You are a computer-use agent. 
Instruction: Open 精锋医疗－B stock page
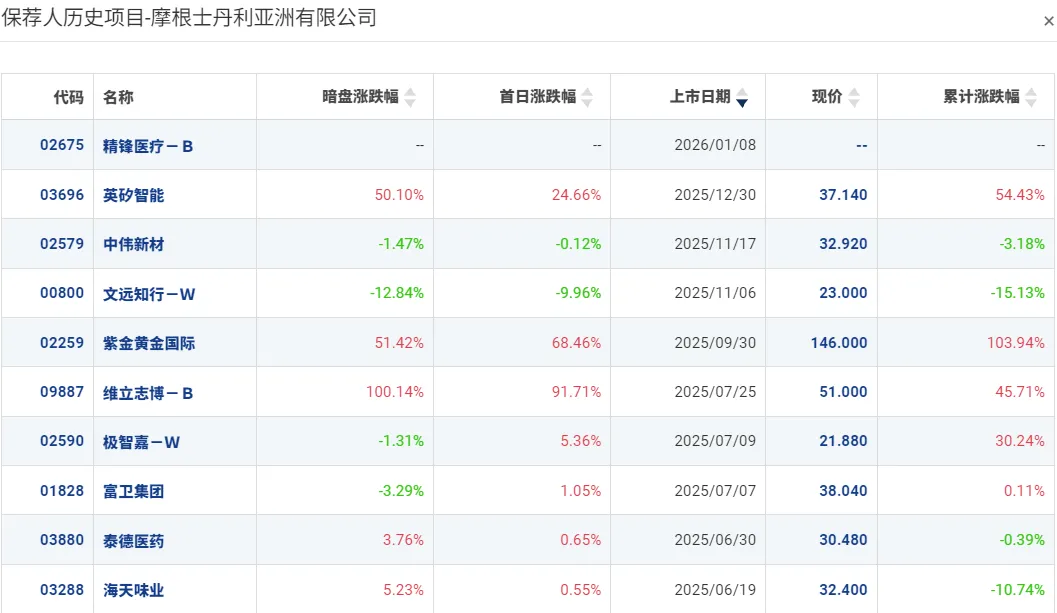148,146
